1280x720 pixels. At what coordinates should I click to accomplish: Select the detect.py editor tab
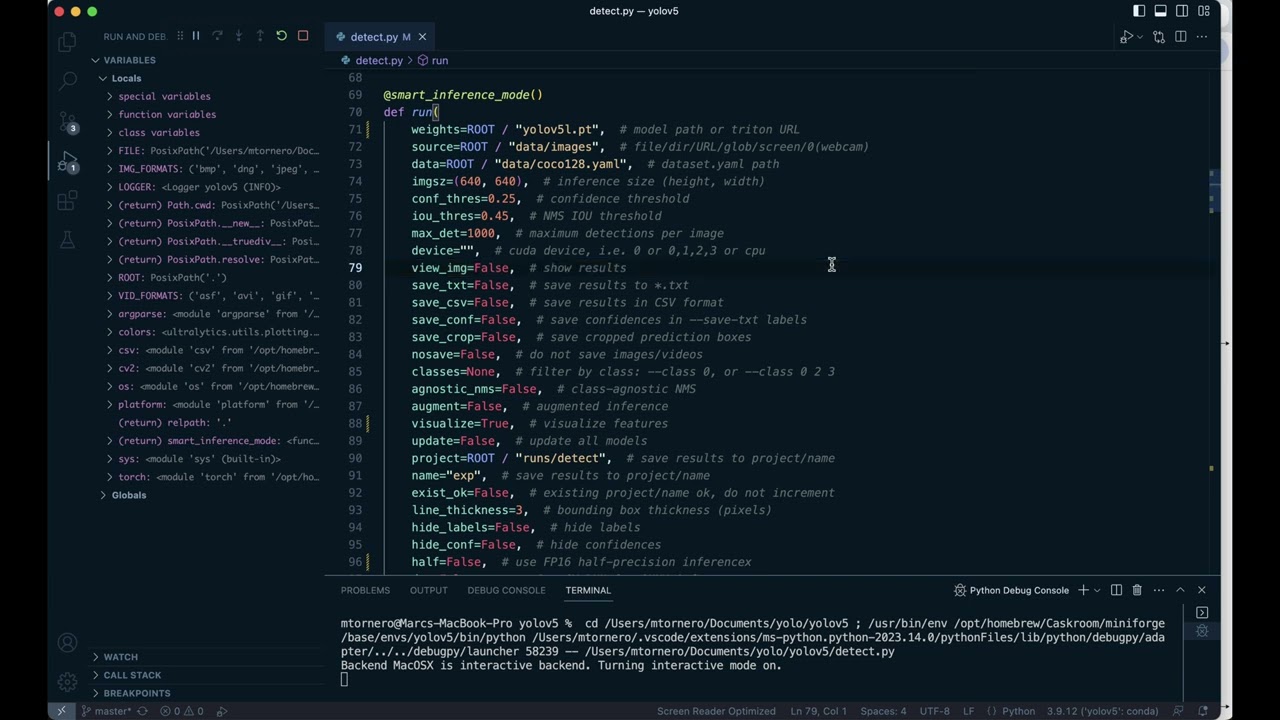[x=380, y=37]
